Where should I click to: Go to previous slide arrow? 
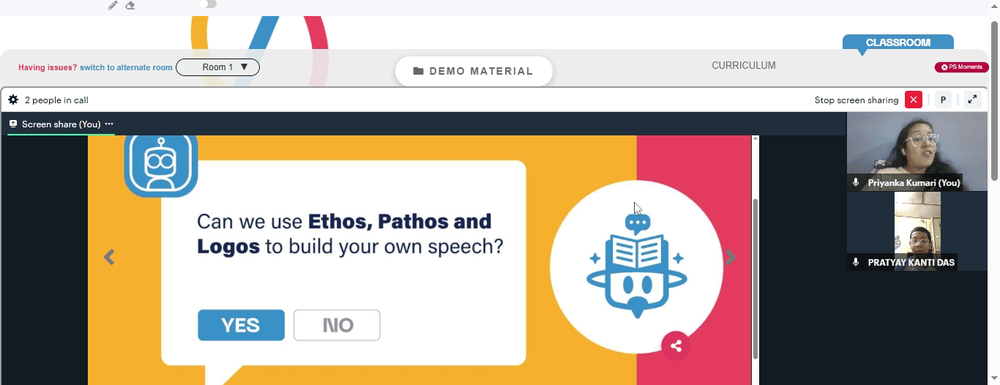coord(109,257)
